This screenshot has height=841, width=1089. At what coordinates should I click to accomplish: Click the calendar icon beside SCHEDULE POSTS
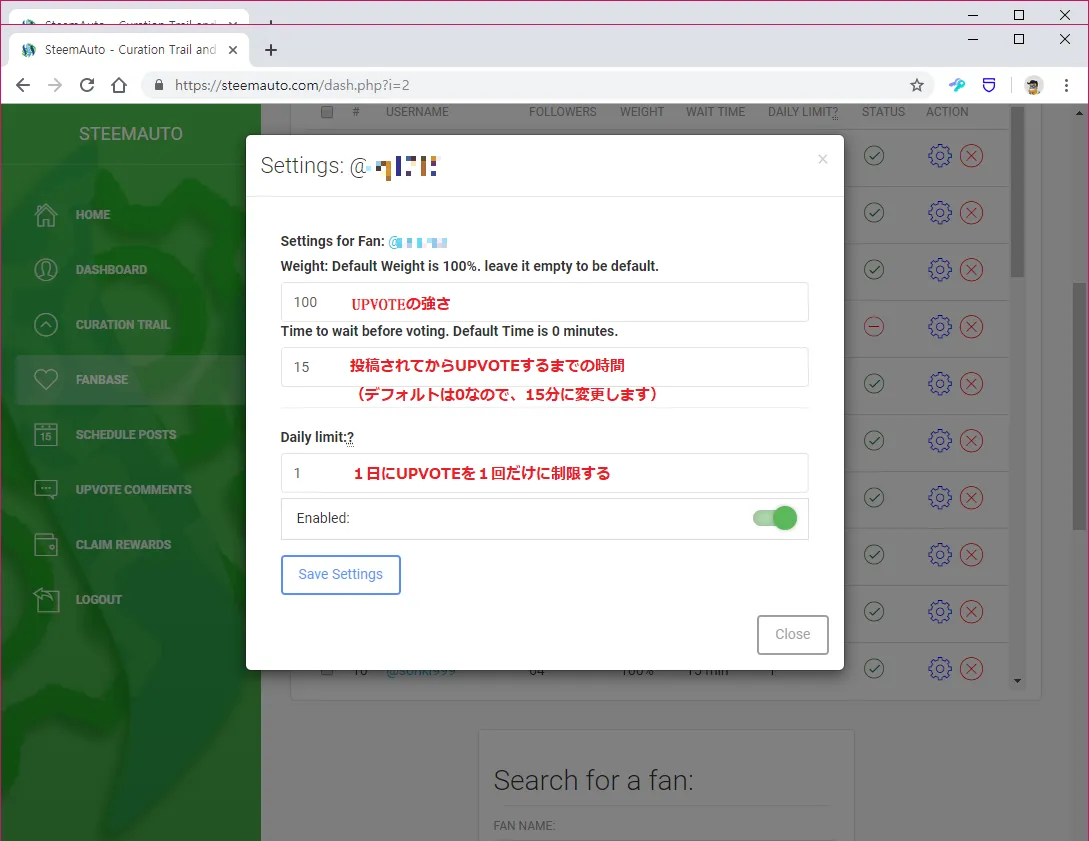click(x=46, y=435)
